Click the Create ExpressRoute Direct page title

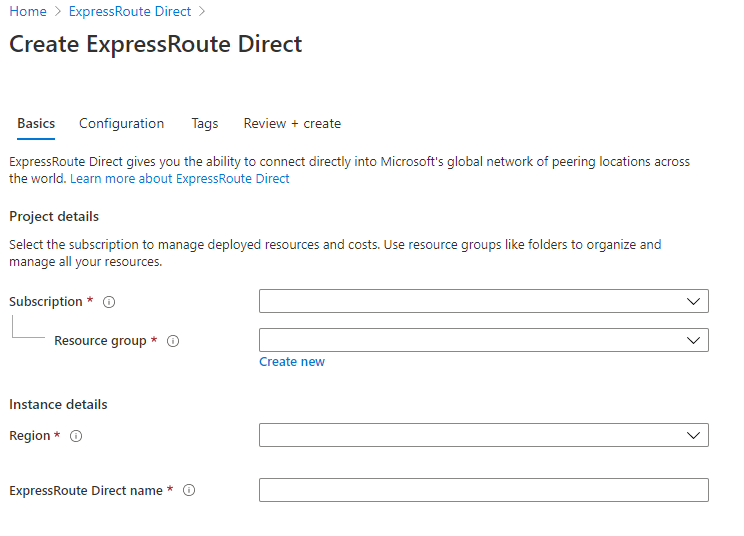(x=156, y=45)
